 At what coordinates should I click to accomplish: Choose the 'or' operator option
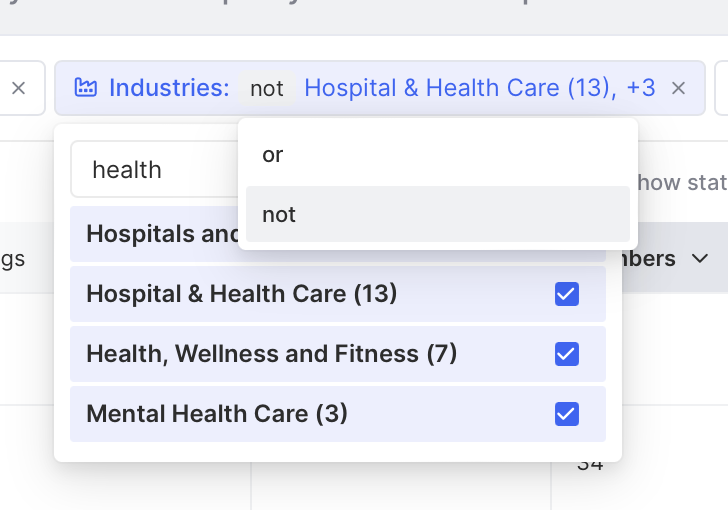(438, 154)
